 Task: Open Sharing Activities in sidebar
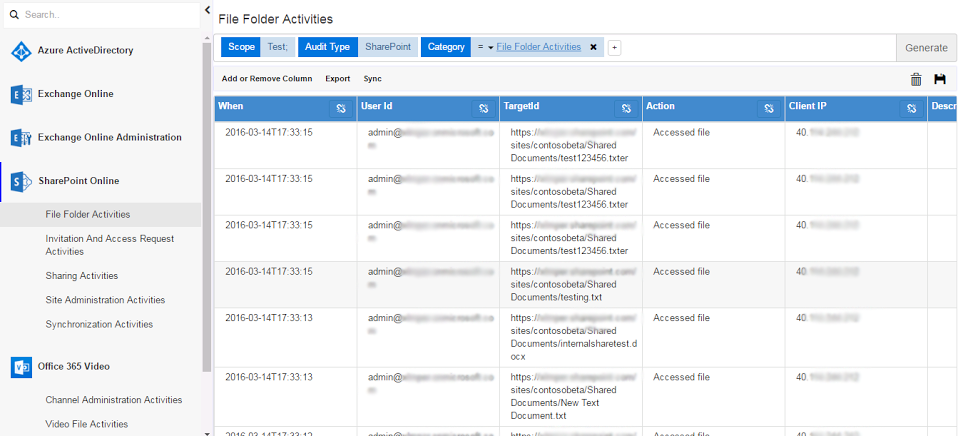(82, 276)
